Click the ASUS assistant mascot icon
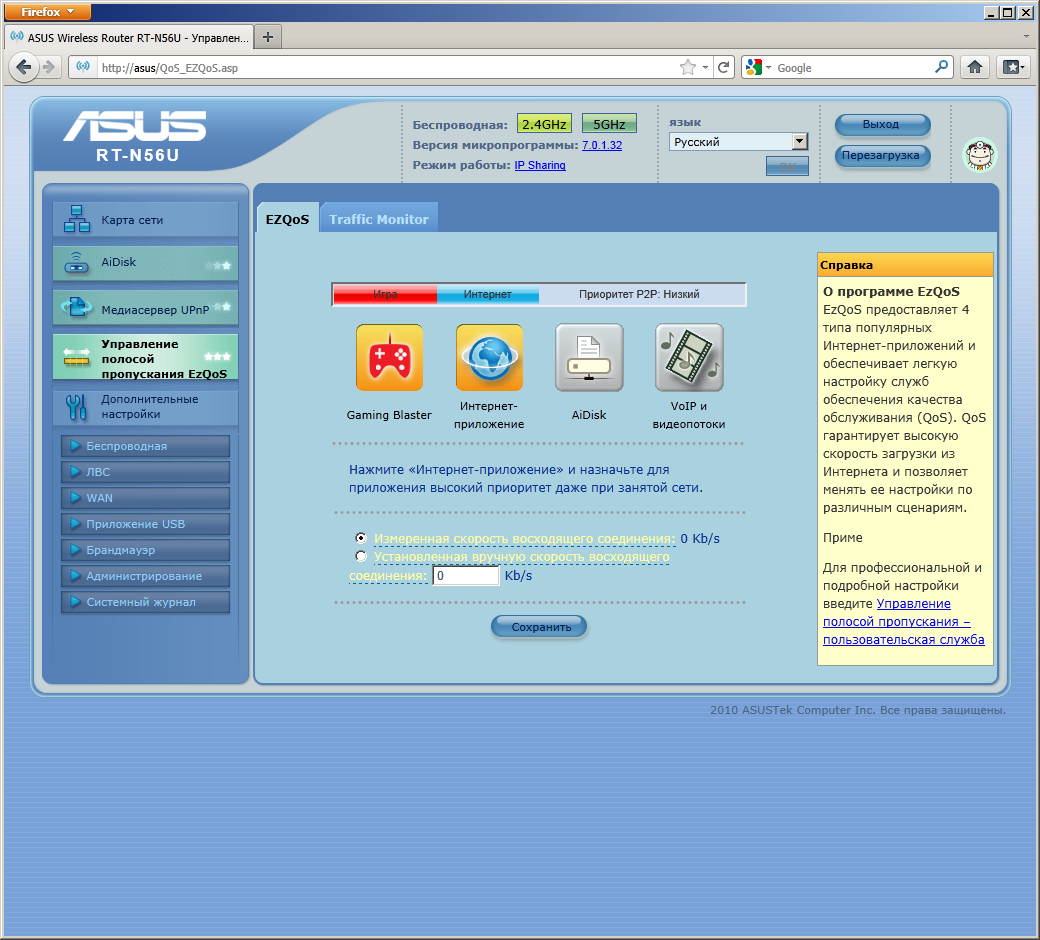Viewport: 1040px width, 940px height. pos(980,155)
